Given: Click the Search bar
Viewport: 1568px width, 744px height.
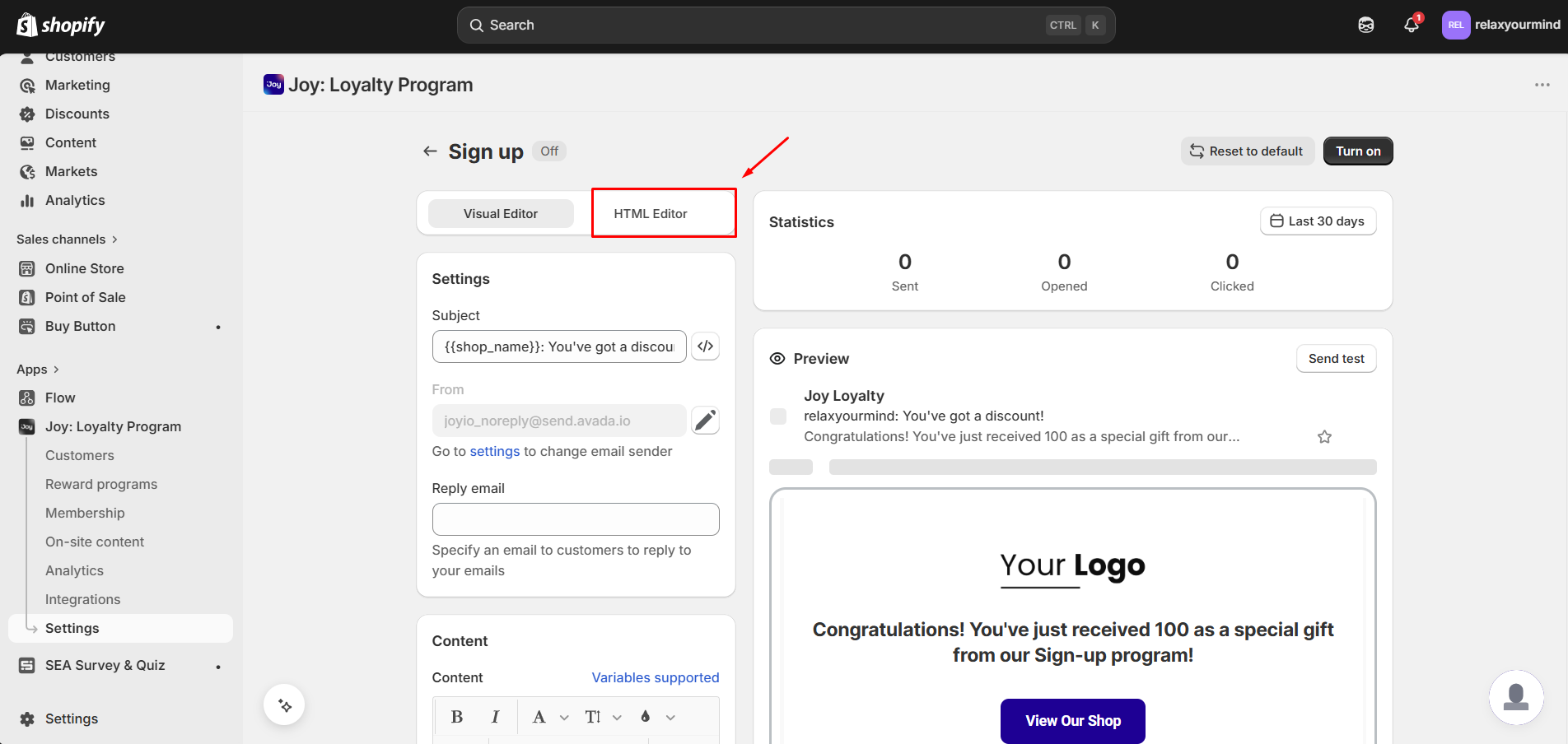Looking at the screenshot, I should [x=786, y=26].
